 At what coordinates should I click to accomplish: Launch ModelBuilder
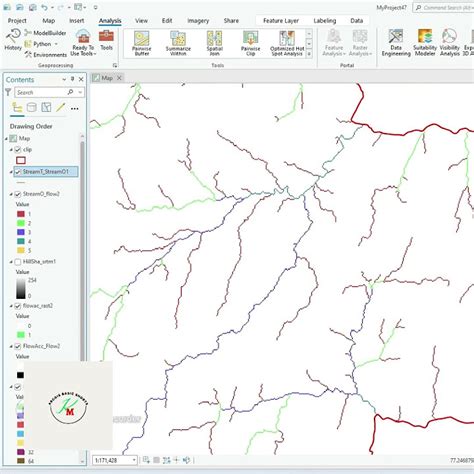coord(45,33)
